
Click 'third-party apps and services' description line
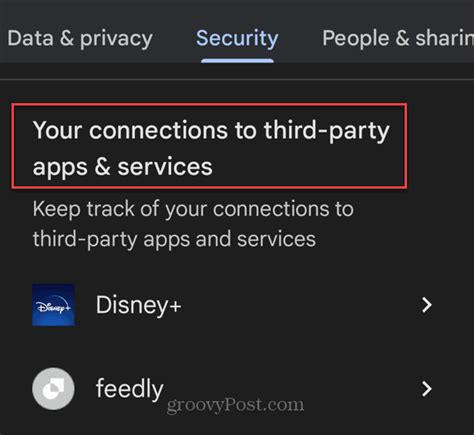pos(174,239)
